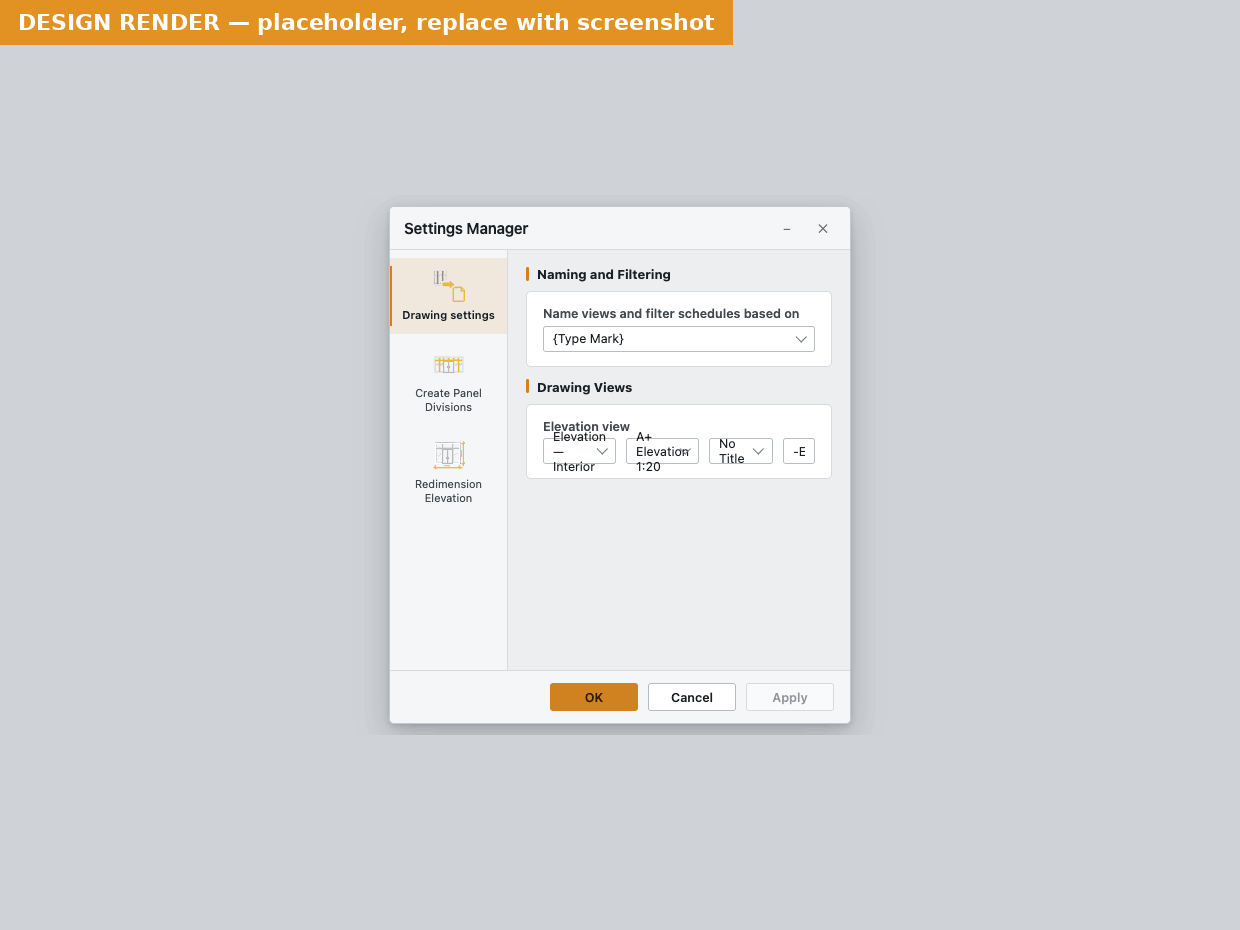The image size is (1240, 930).
Task: Click the Naming and Filtering heading
Action: 604,274
